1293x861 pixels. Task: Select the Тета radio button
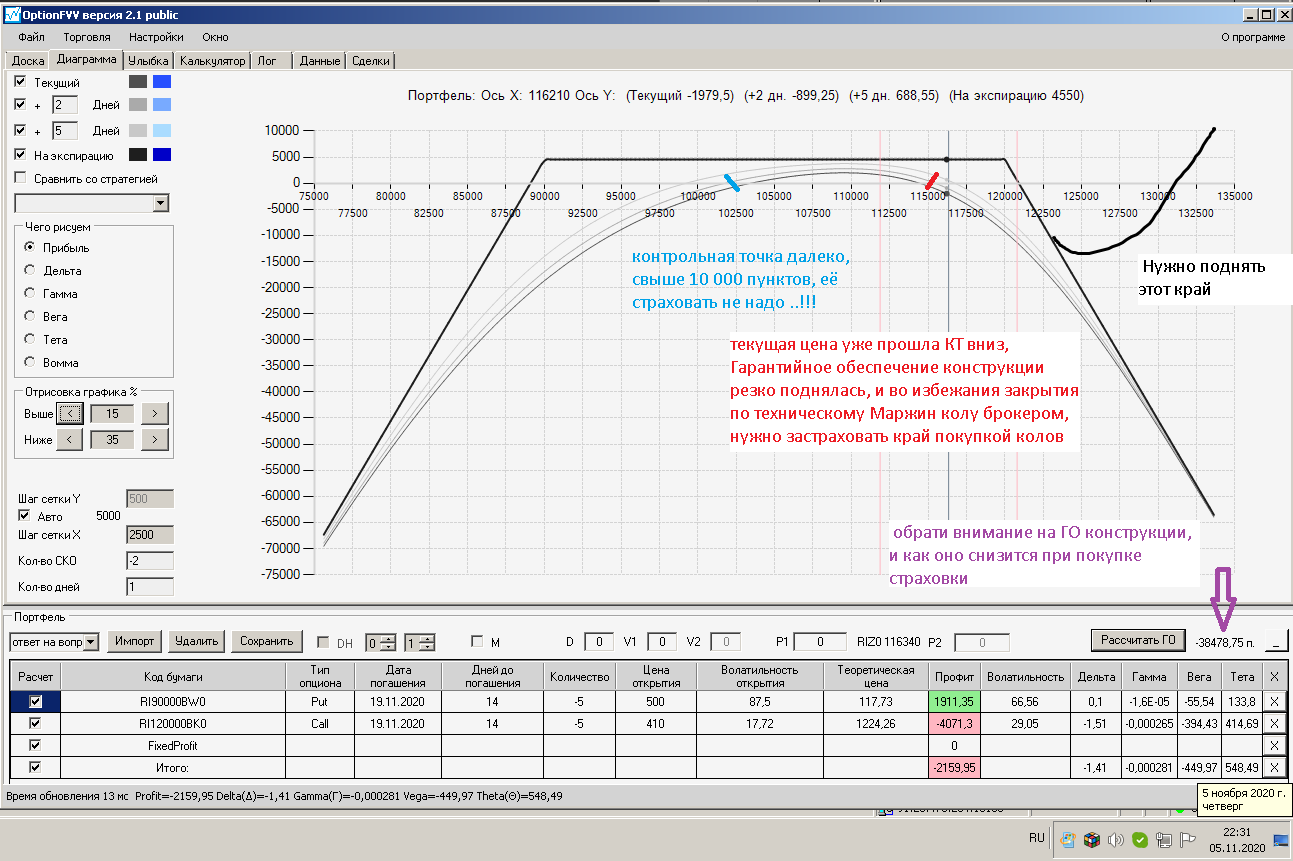[30, 340]
